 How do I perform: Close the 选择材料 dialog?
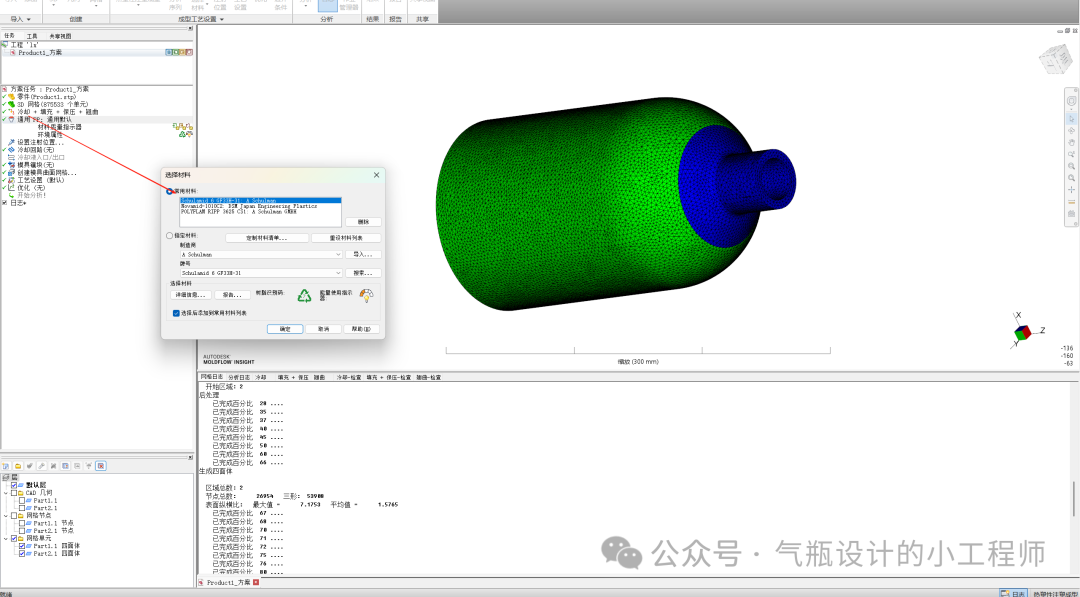(x=376, y=175)
